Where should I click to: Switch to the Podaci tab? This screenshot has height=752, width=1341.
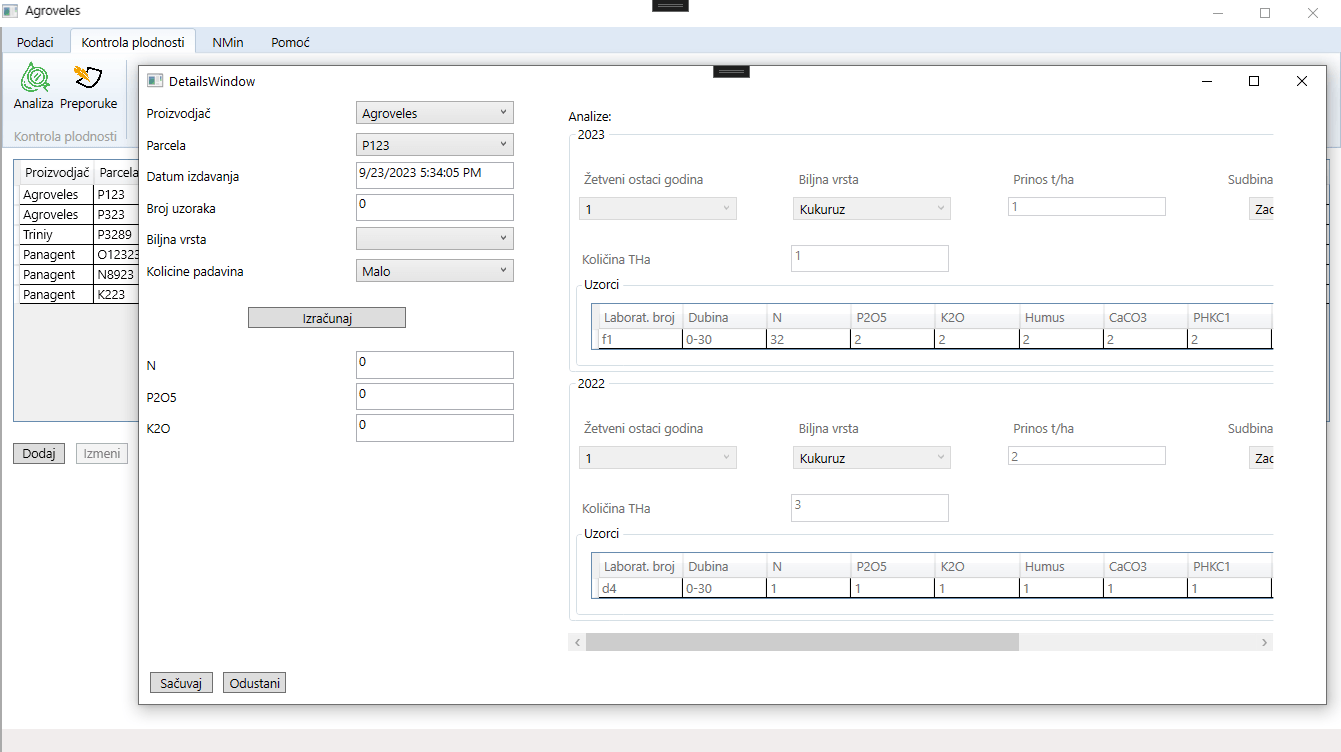click(x=35, y=43)
